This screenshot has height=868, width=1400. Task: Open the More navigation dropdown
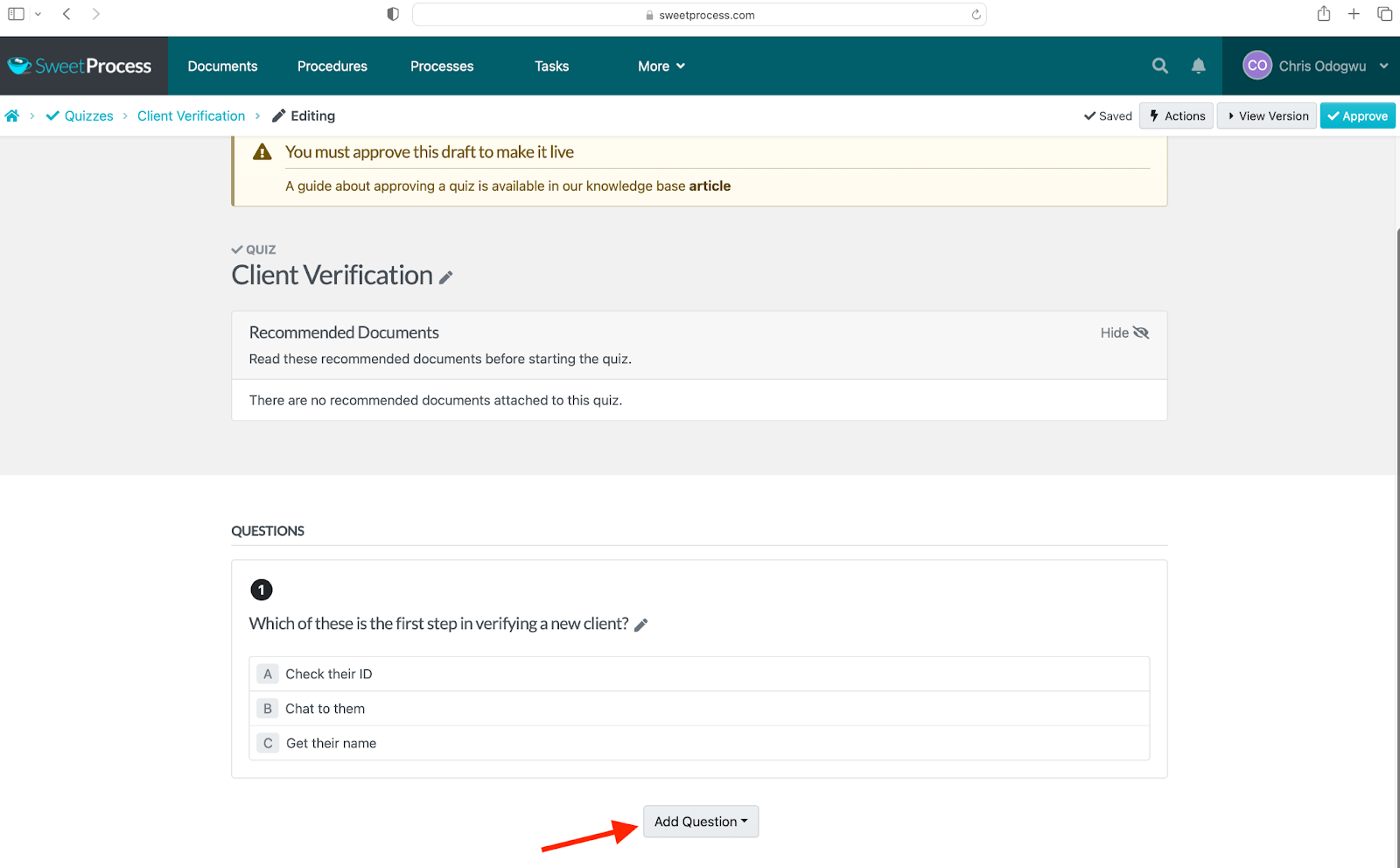click(x=661, y=66)
